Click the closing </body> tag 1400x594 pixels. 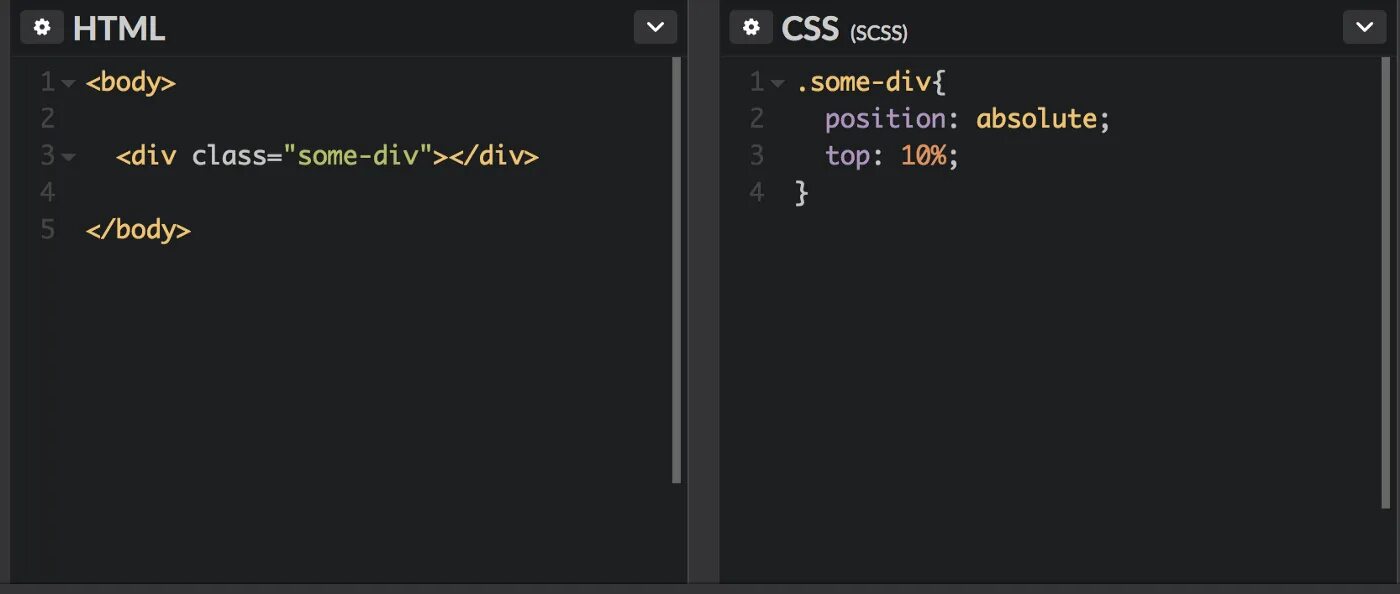(138, 229)
